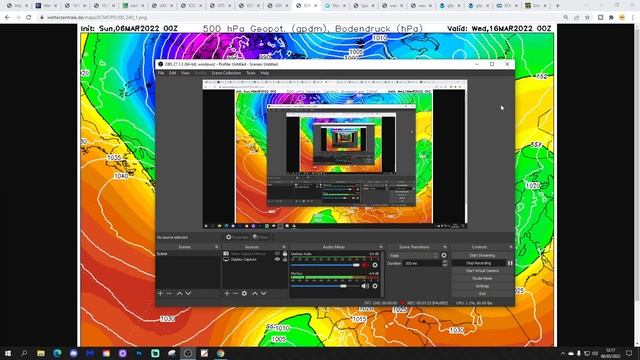Select the Display Capture source row
The image size is (640, 360).
click(254, 259)
